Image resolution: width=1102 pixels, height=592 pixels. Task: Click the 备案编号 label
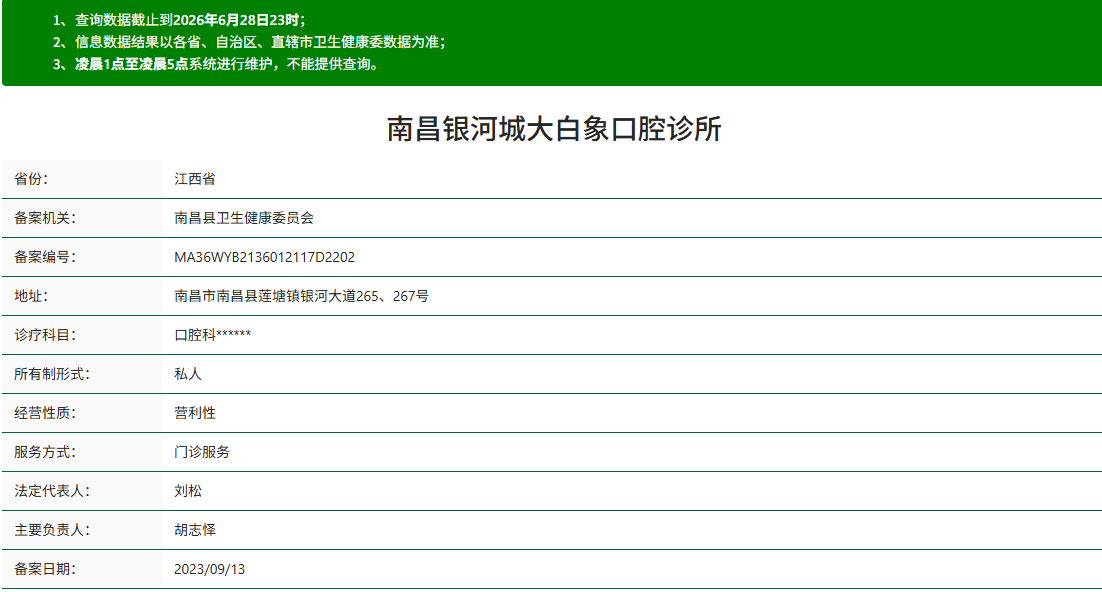click(45, 257)
